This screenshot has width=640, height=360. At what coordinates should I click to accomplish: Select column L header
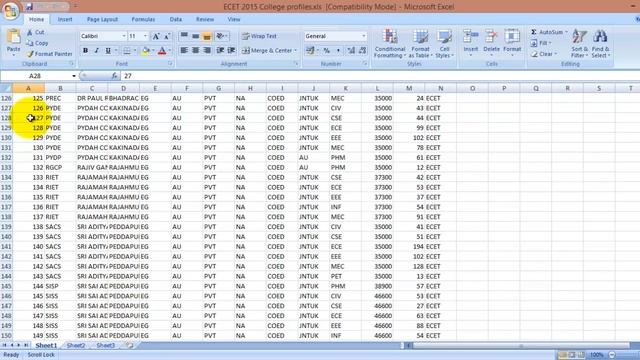(x=377, y=88)
